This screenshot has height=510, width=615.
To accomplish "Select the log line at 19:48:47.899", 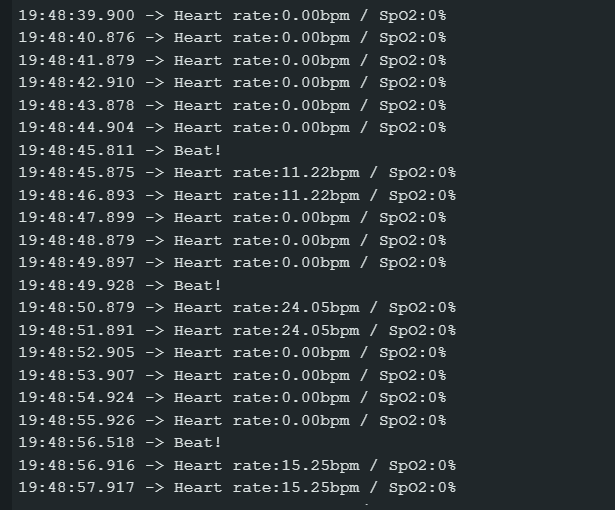I will pyautogui.click(x=232, y=218).
